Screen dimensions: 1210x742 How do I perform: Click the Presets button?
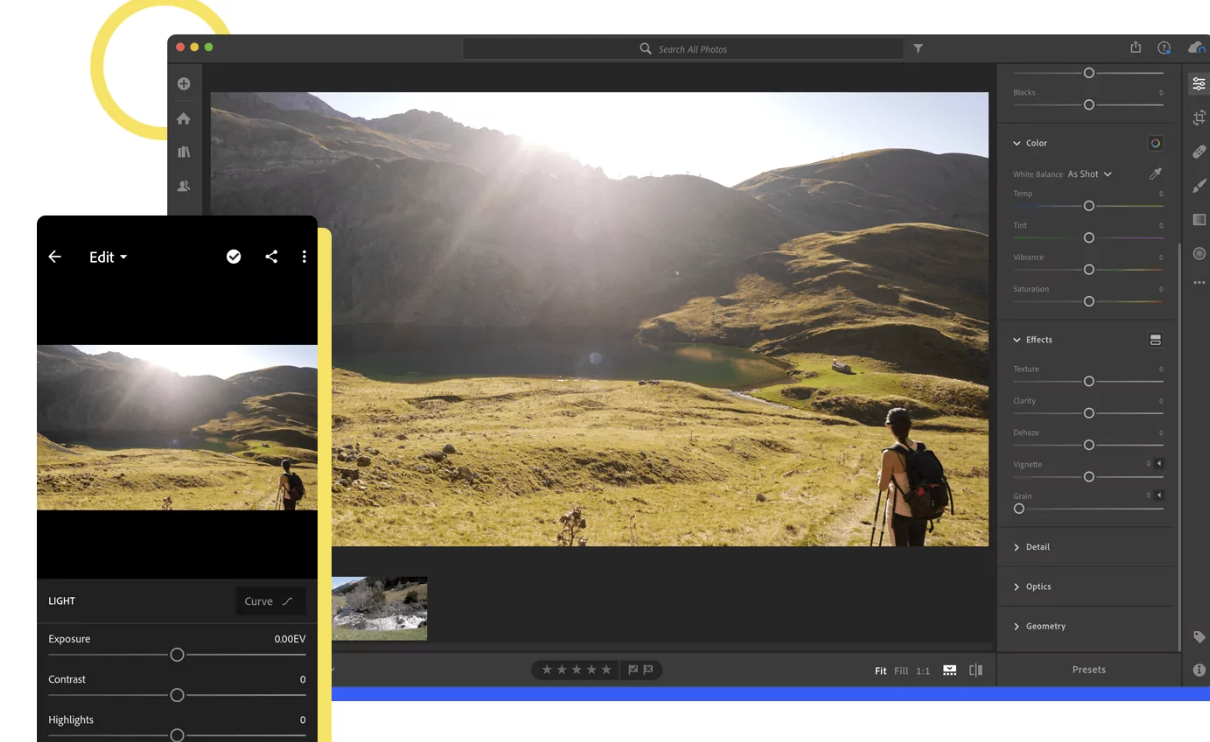point(1088,670)
